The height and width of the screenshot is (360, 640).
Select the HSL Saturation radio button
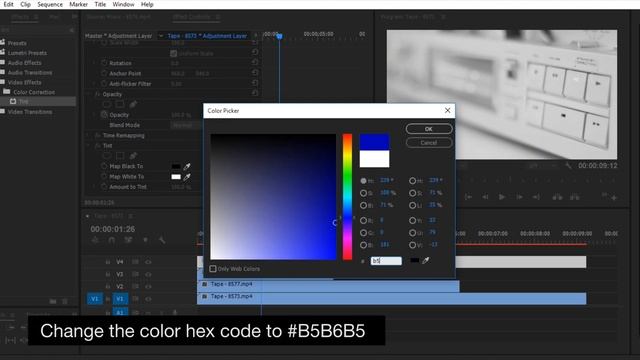click(x=413, y=193)
